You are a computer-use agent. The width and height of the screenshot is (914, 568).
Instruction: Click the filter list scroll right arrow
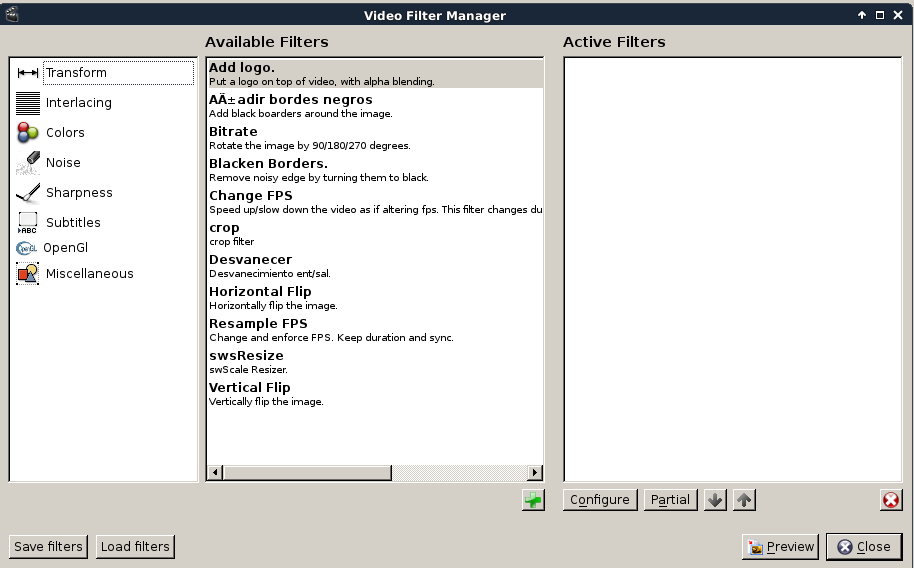535,472
